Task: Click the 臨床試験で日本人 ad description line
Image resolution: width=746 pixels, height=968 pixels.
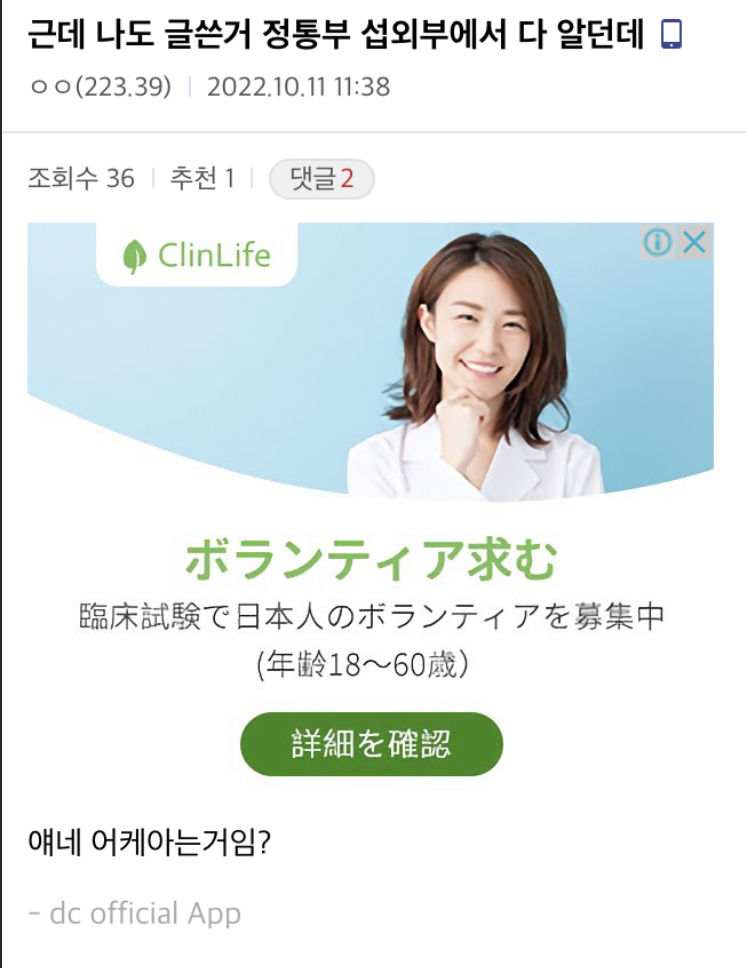Action: click(x=371, y=616)
